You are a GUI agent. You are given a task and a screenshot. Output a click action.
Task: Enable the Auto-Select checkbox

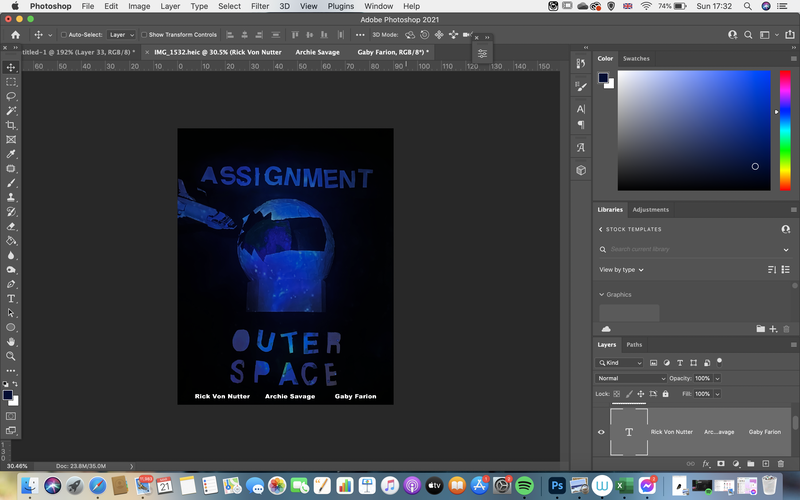(x=64, y=35)
